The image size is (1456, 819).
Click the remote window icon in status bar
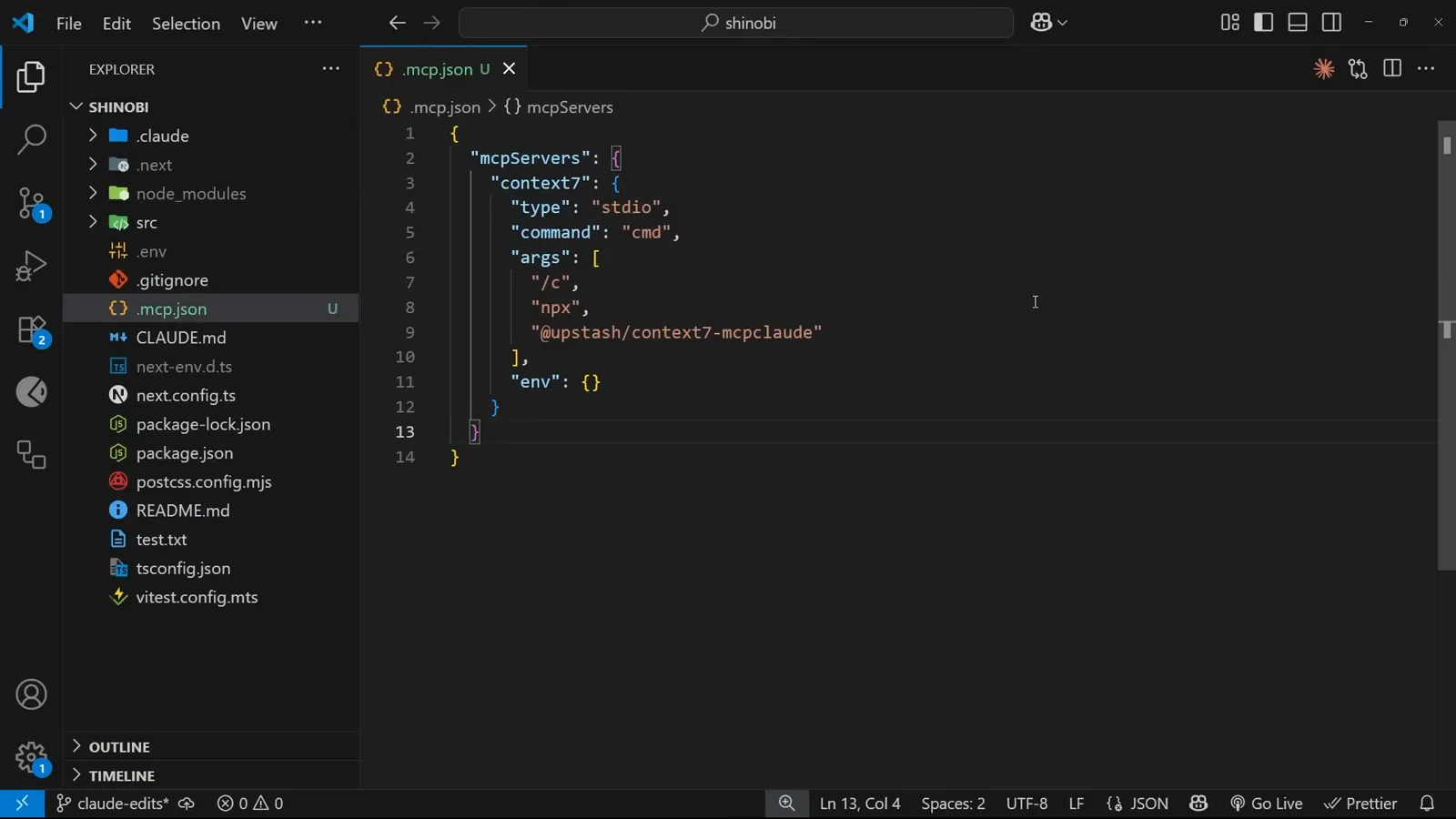[x=22, y=804]
